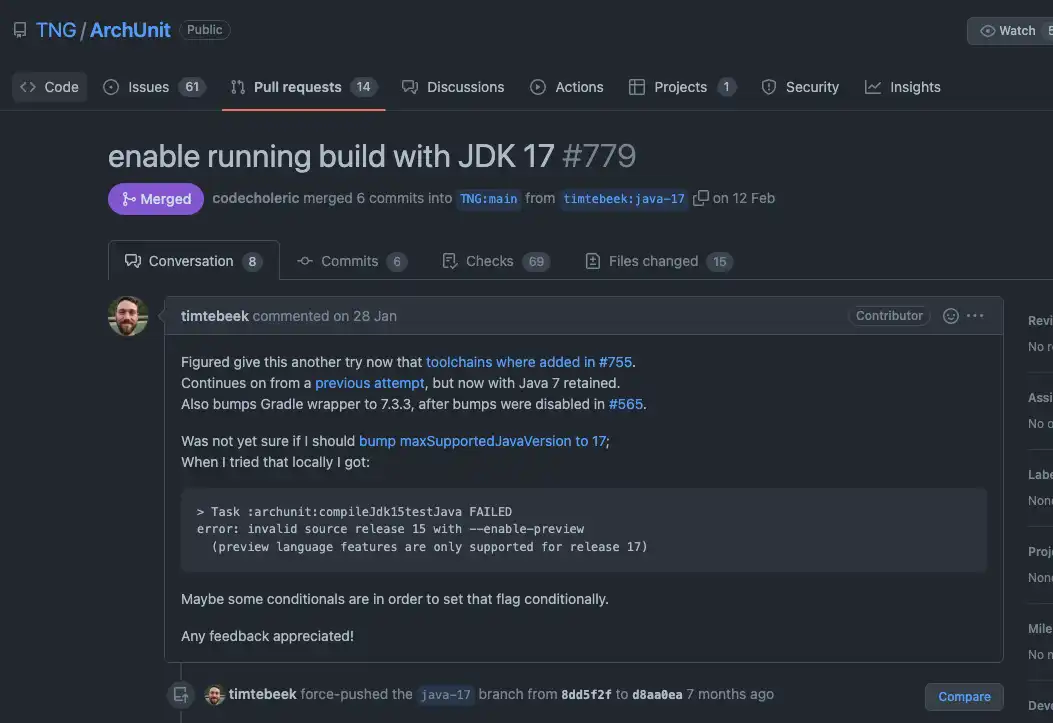Open timtebeek link in force-push event
Image resolution: width=1053 pixels, height=723 pixels.
tap(263, 694)
